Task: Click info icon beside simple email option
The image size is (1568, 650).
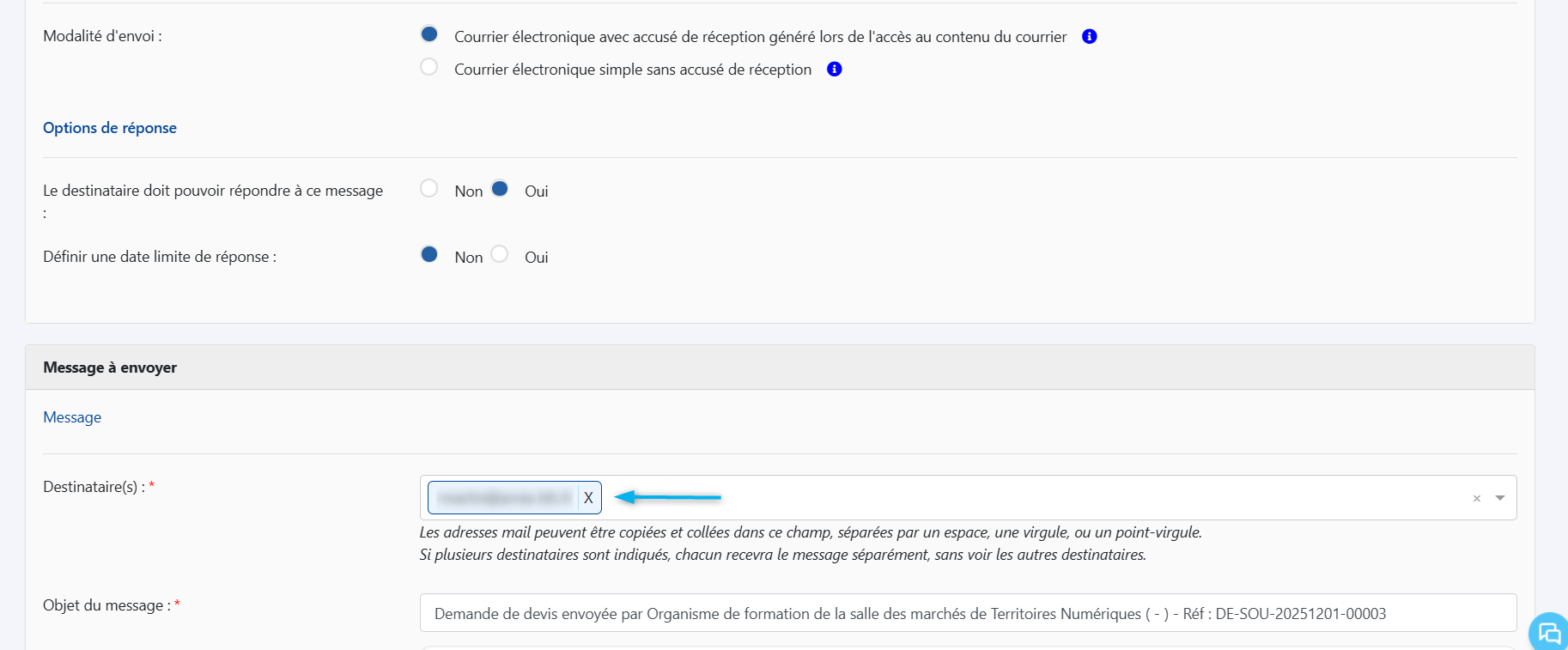Action: (834, 70)
